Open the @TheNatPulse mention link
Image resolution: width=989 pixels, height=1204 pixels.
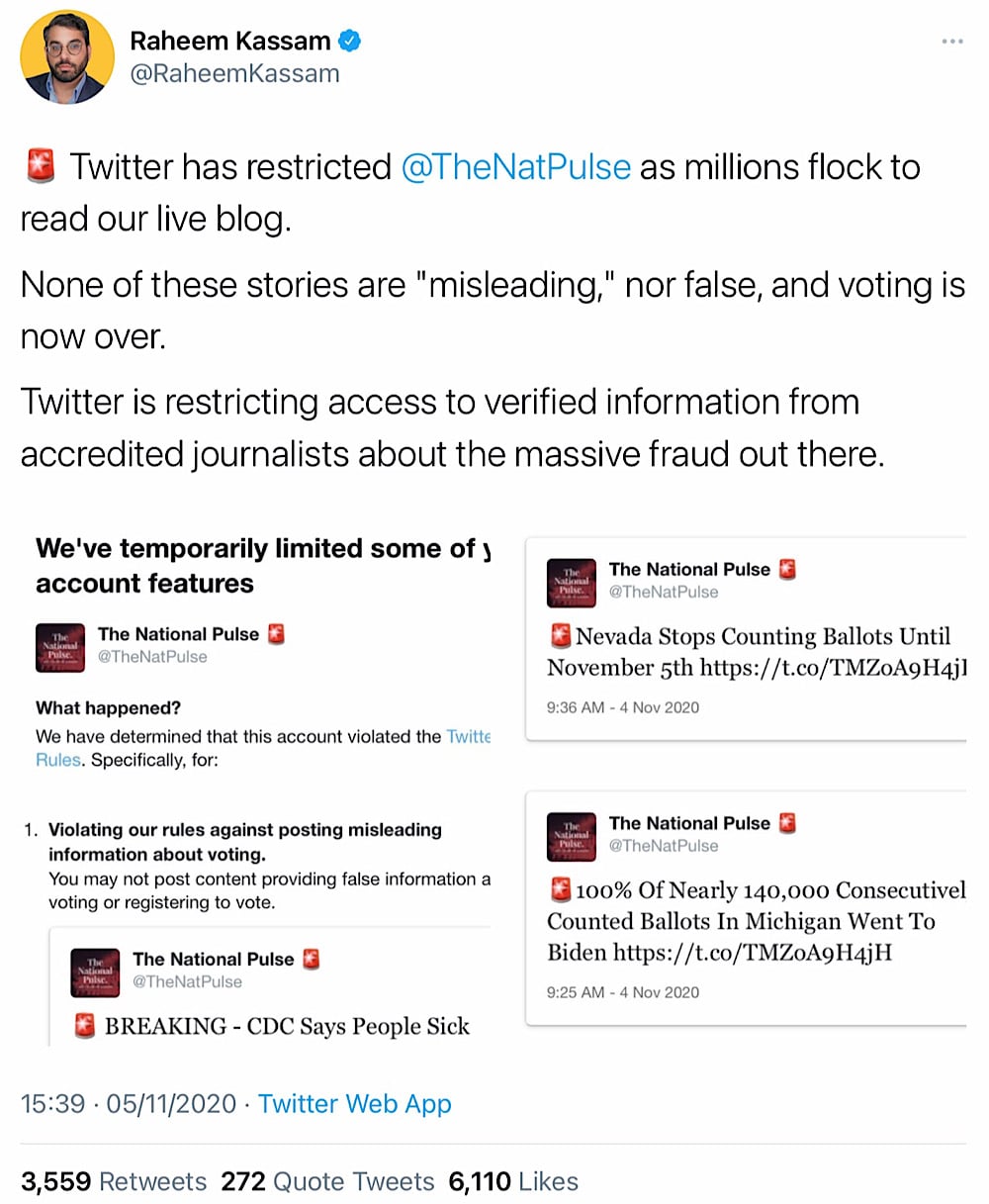tap(515, 167)
